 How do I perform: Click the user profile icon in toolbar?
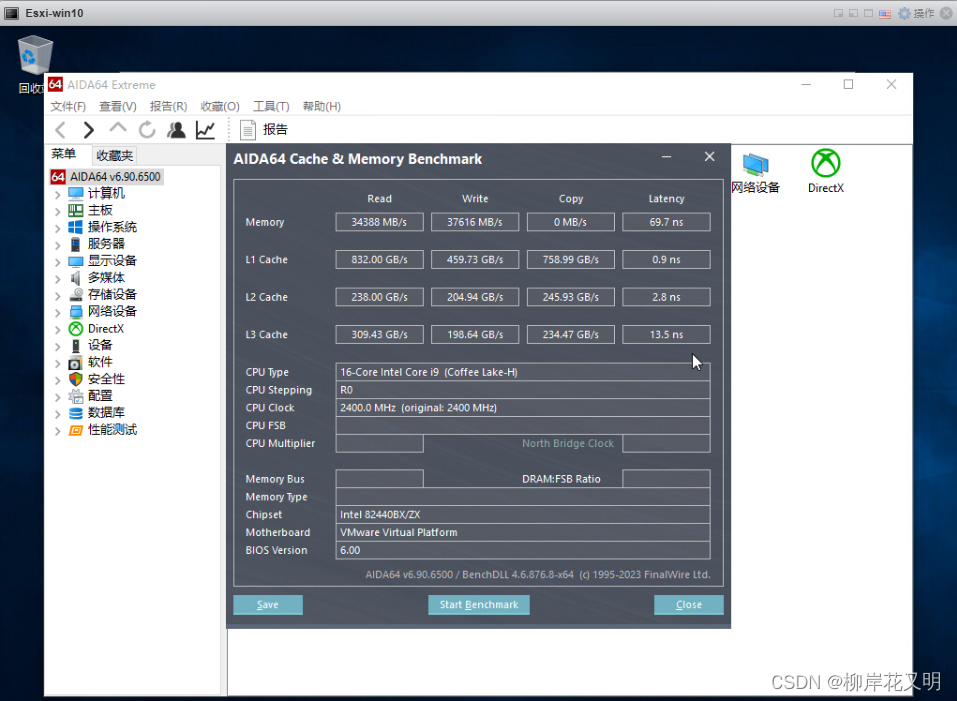tap(176, 130)
